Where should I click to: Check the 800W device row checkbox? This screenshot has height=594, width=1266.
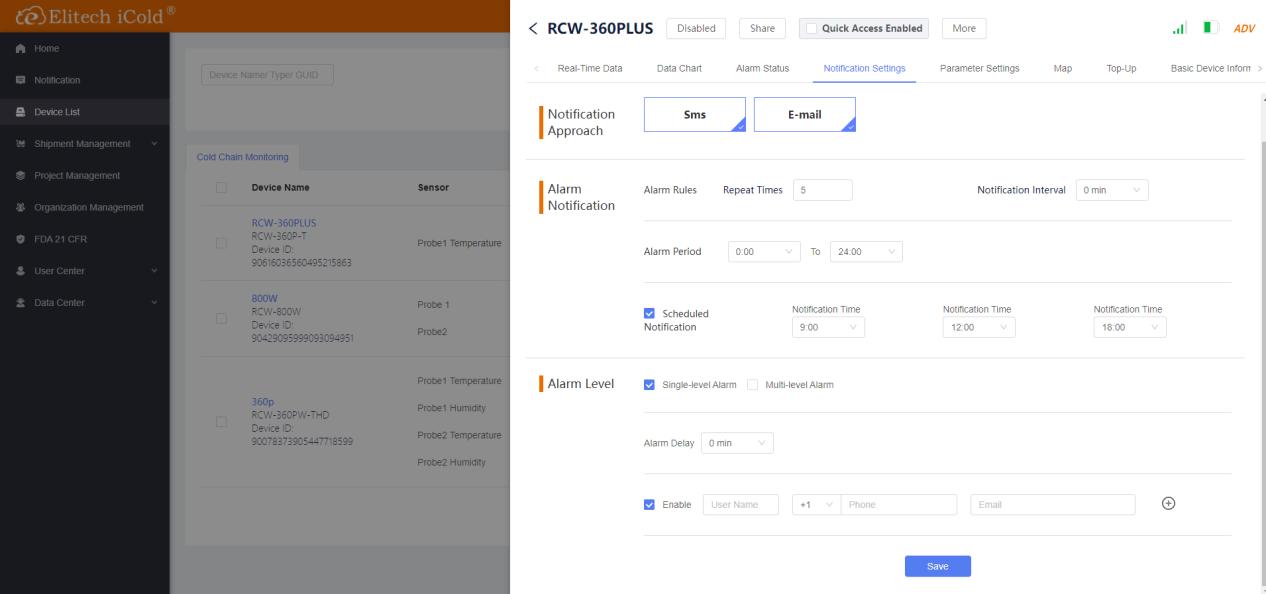tap(221, 318)
